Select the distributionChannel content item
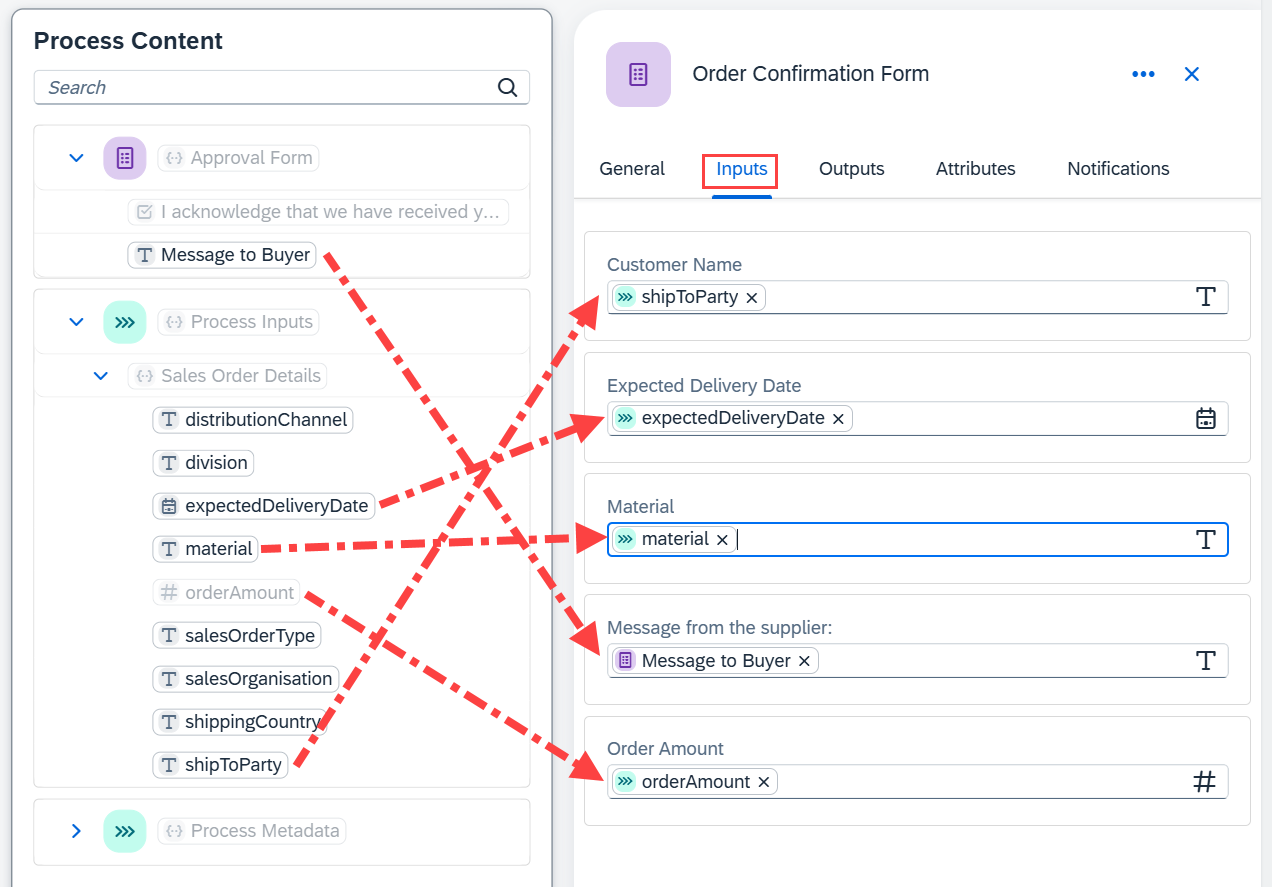 click(x=253, y=420)
